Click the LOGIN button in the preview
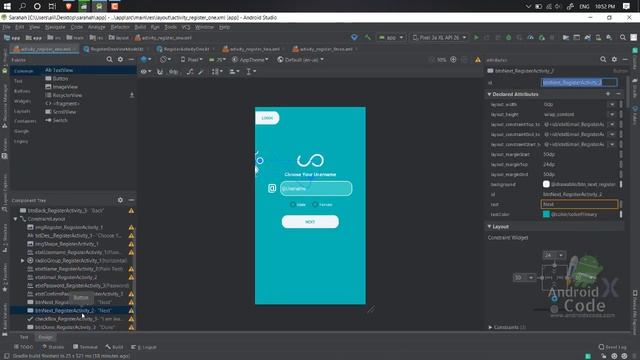 [267, 118]
